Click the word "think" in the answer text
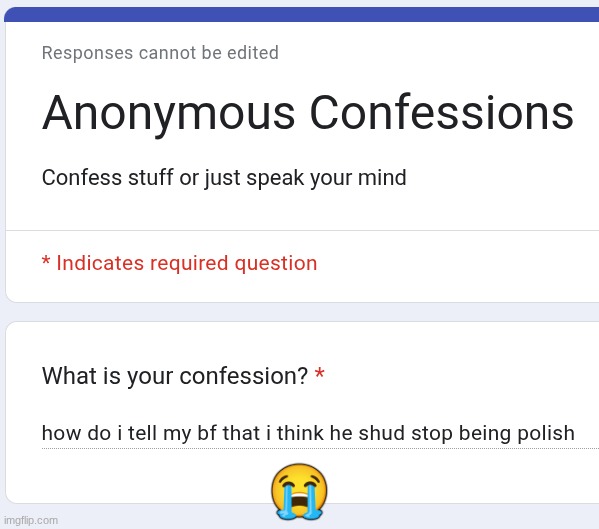This screenshot has width=599, height=529. (x=300, y=433)
